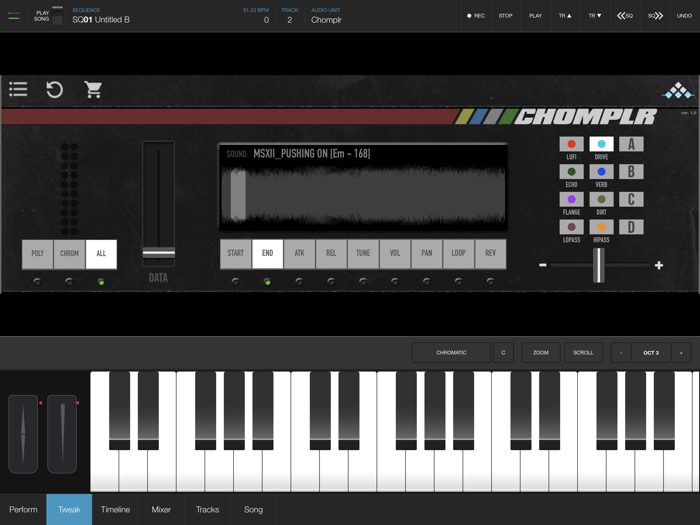Switch to the Mixer tab

pyautogui.click(x=161, y=509)
